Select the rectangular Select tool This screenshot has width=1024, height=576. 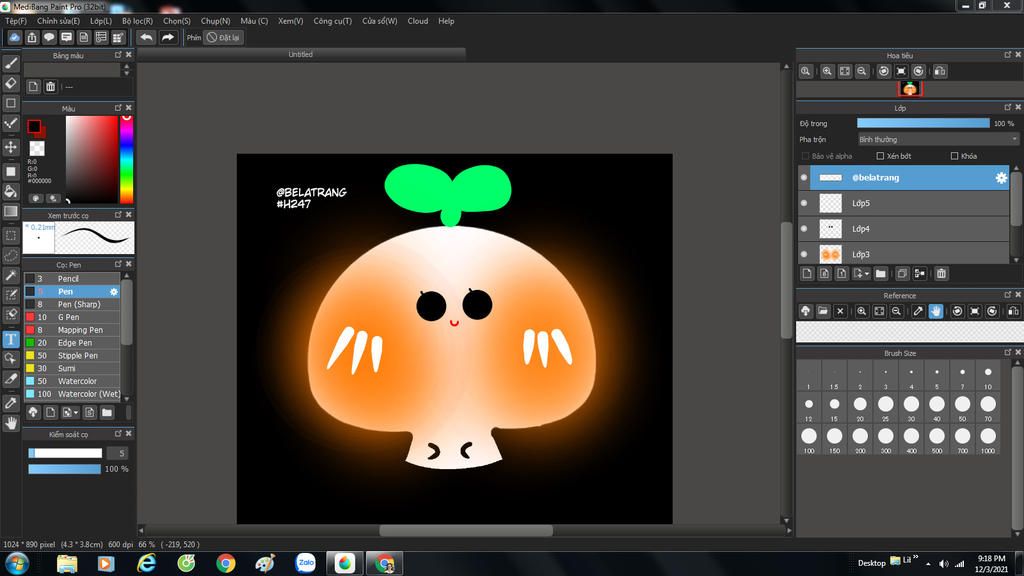click(x=11, y=235)
